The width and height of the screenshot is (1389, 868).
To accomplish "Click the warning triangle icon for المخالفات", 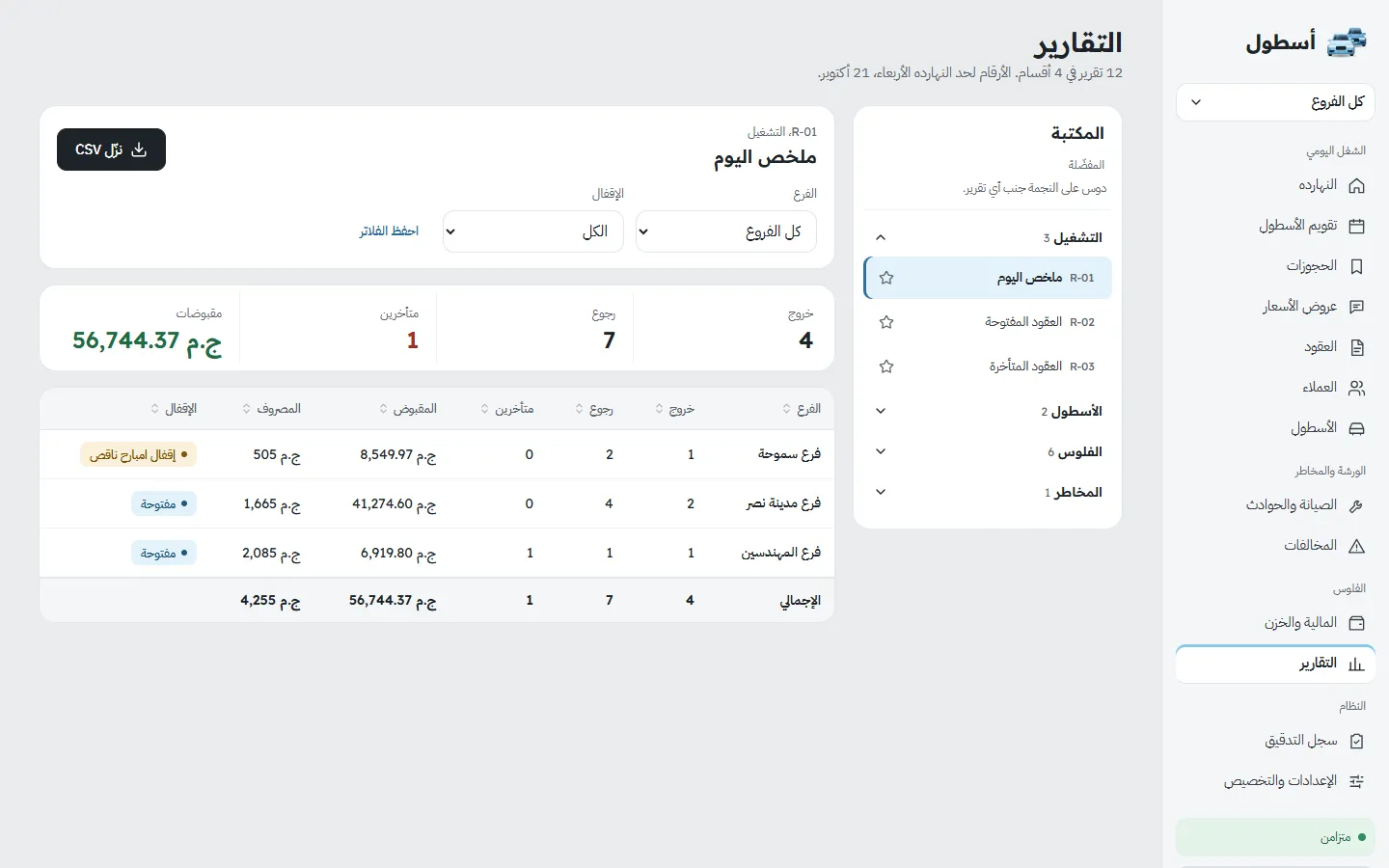I will tap(1356, 546).
